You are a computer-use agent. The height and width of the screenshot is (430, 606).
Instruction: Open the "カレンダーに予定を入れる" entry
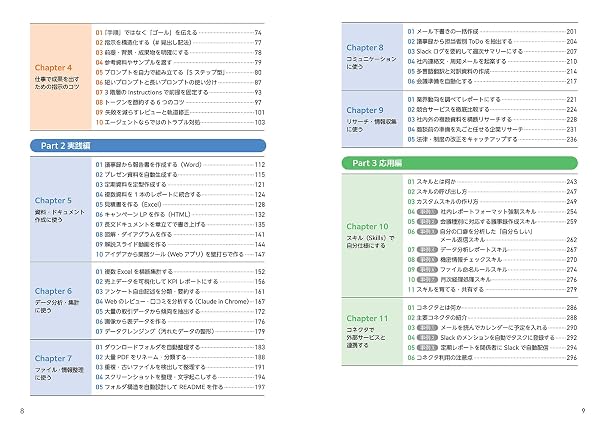(492, 328)
